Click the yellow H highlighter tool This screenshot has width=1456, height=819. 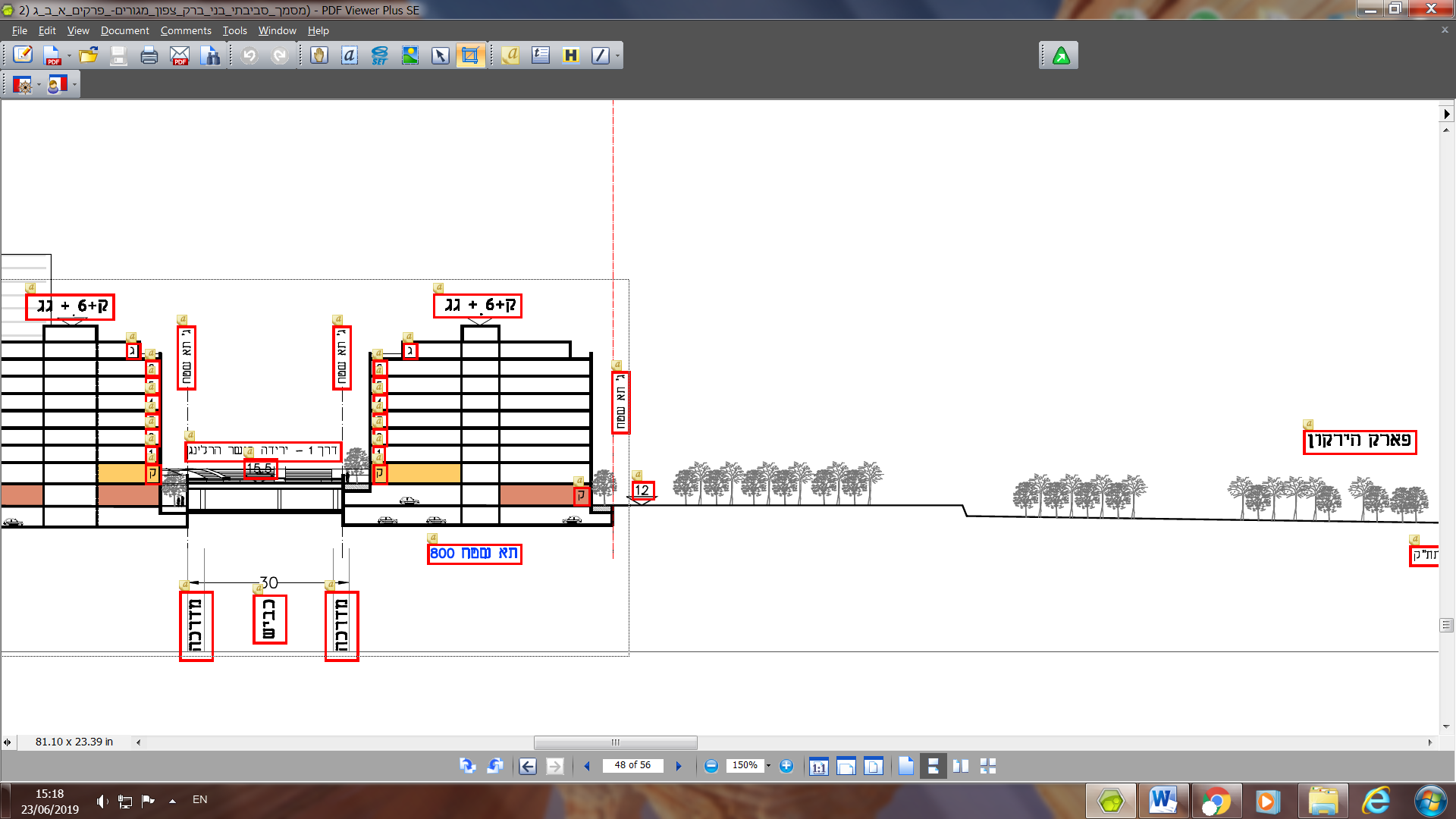570,55
